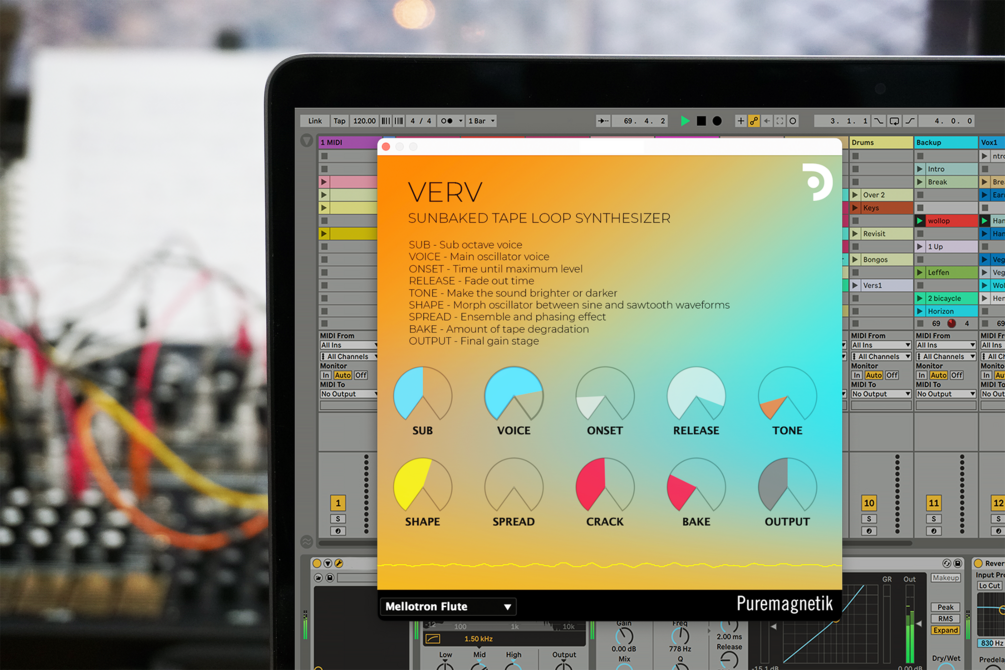Launch the wollop clip in Backup track

[x=920, y=221]
